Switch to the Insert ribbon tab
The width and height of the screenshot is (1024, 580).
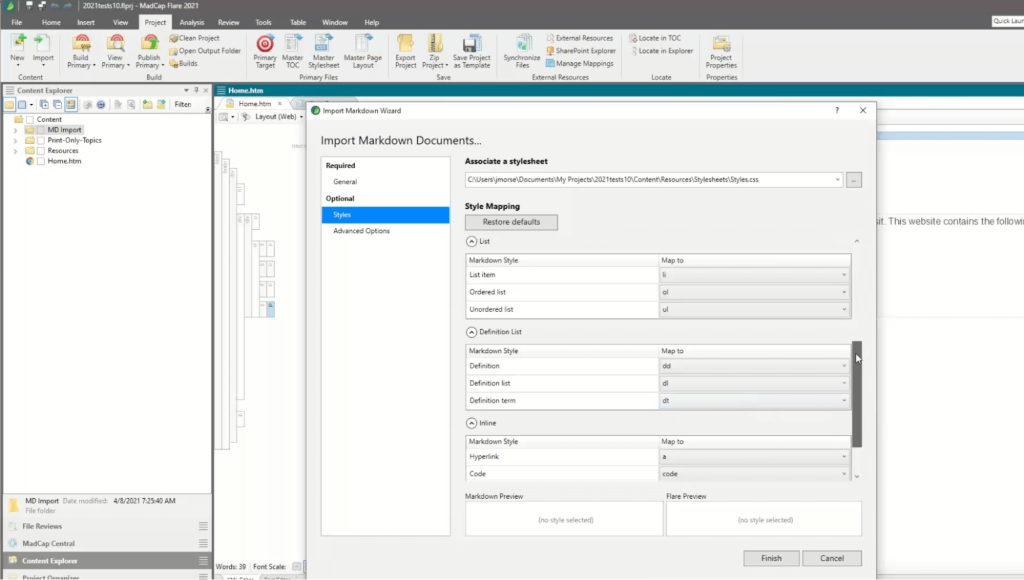pos(86,22)
